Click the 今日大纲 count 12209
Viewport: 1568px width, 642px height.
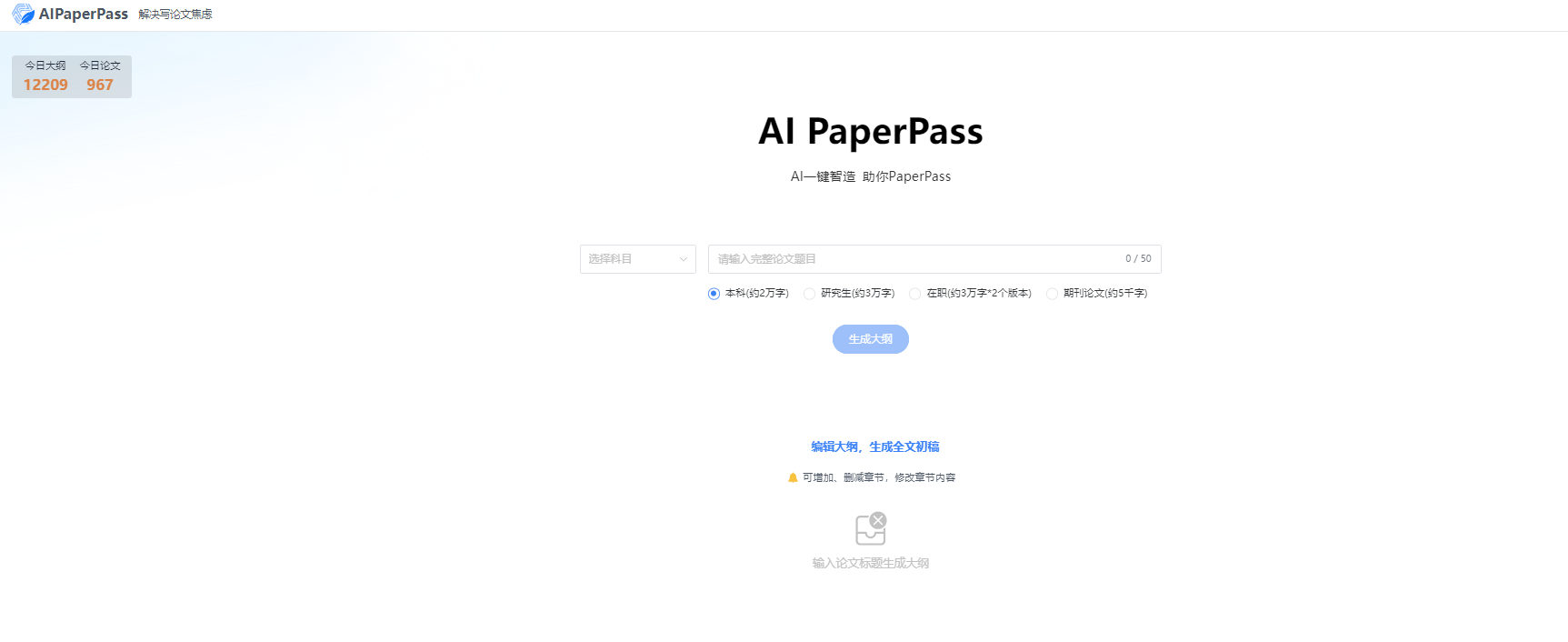(45, 85)
